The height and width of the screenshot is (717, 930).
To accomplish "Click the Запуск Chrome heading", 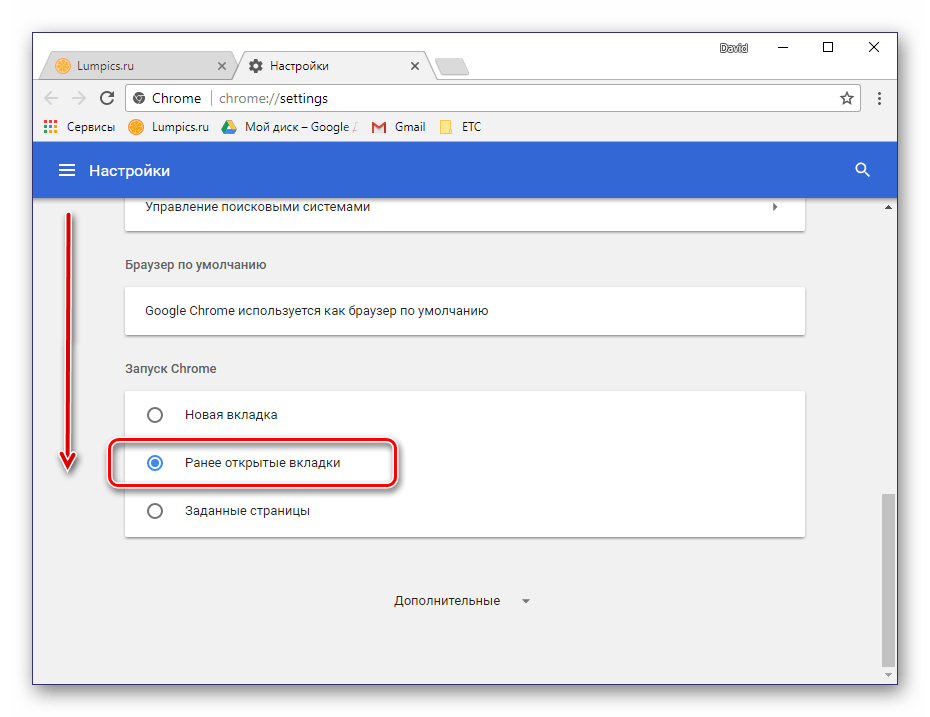I will pos(171,369).
